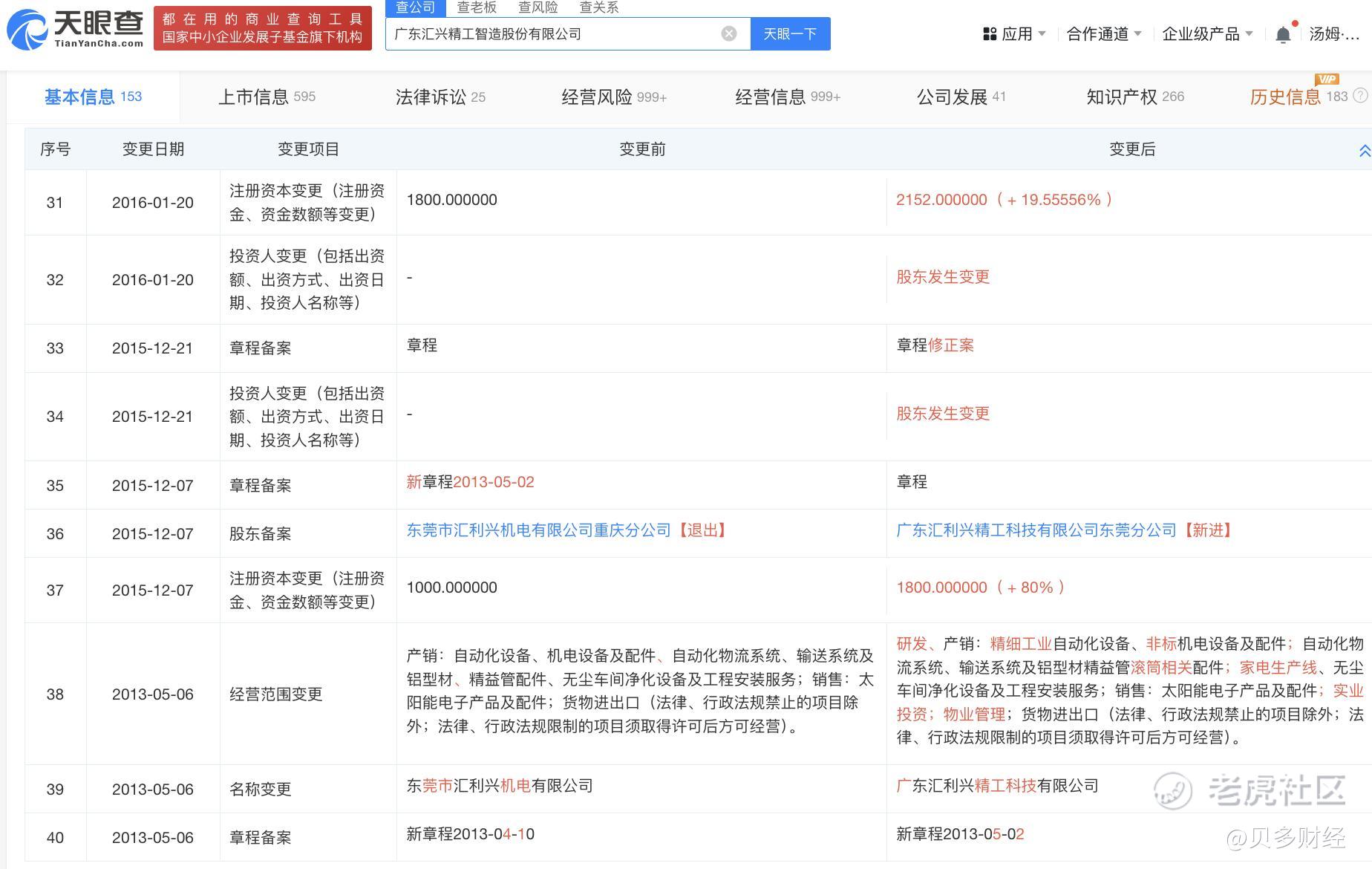The width and height of the screenshot is (1372, 869).
Task: Open the 知识产权 tab
Action: (1134, 97)
